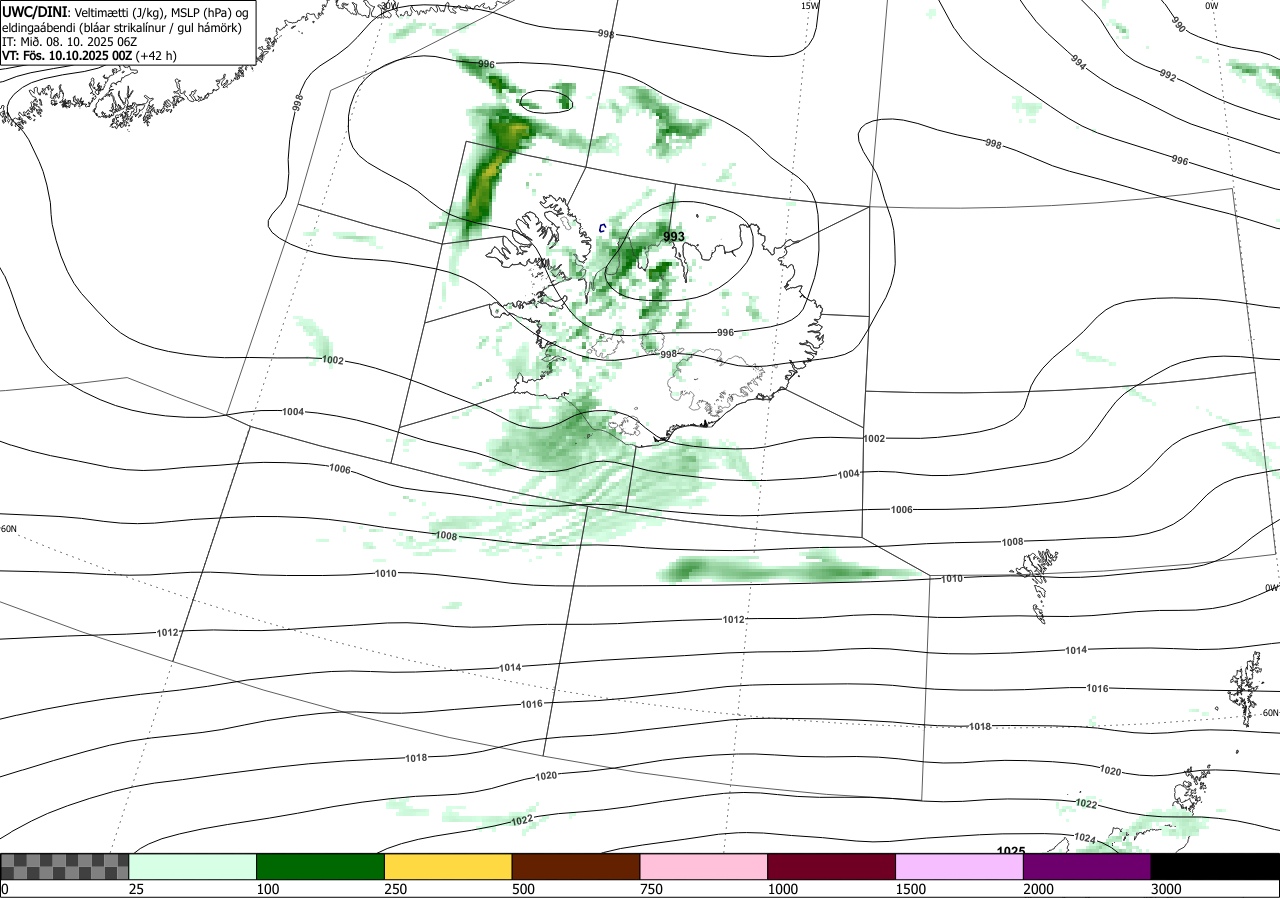Pick the dark green 100–250 legend swatch
Screen dimensions: 1280x898
point(321,866)
